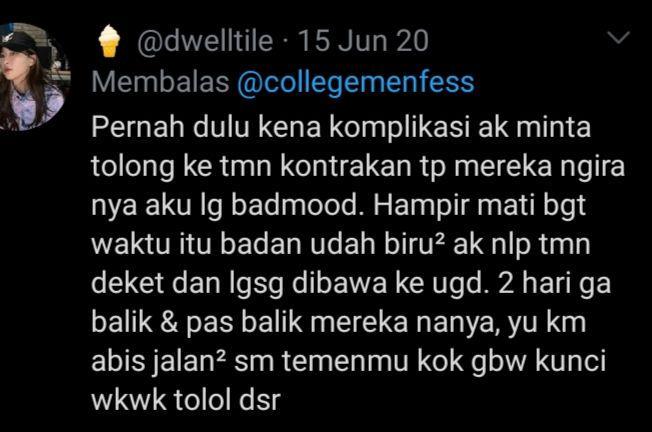Click the ice cream emoji display name
652x432 pixels.
tap(109, 41)
